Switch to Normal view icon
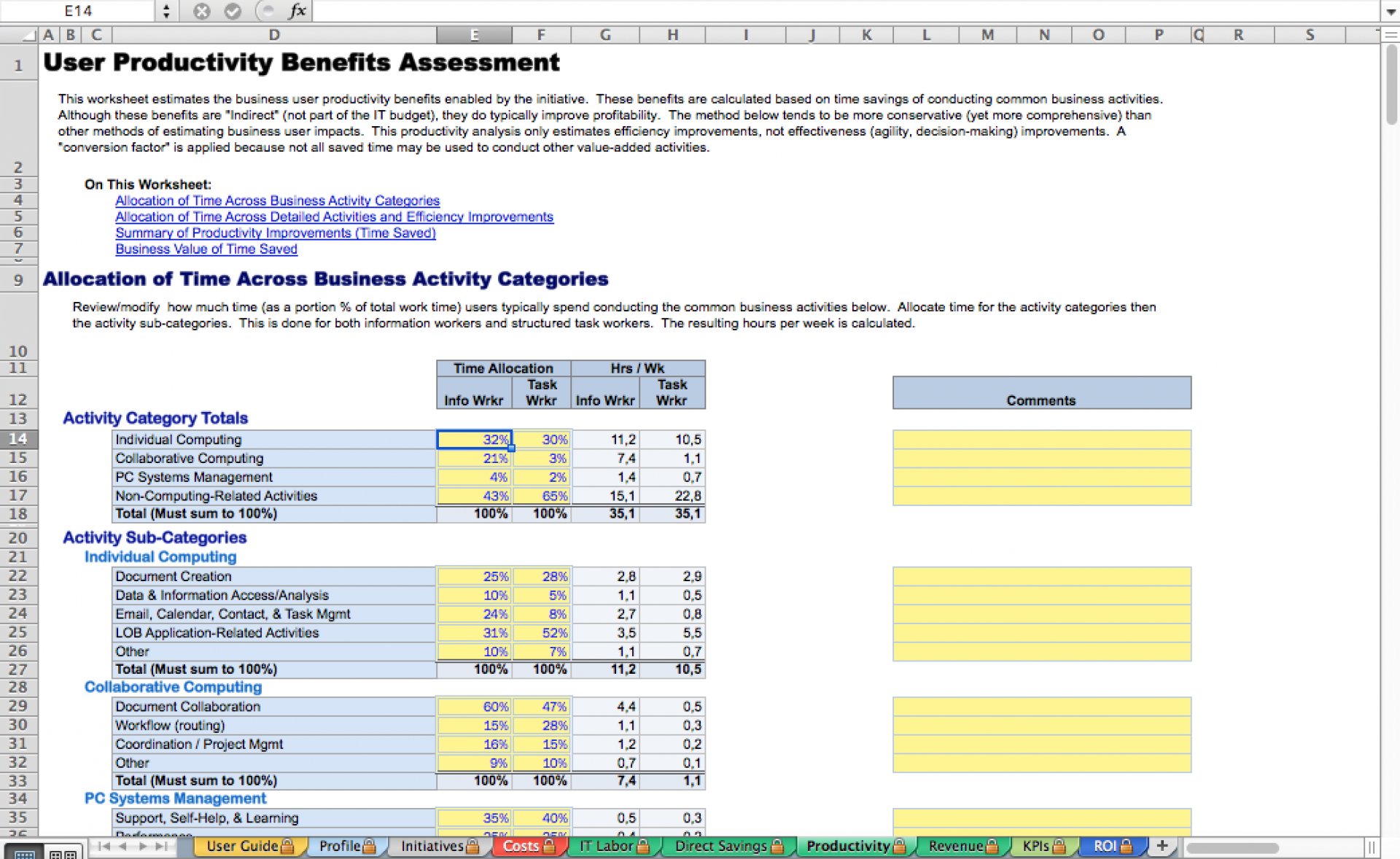Viewport: 1400px width, 859px height. coord(24,852)
